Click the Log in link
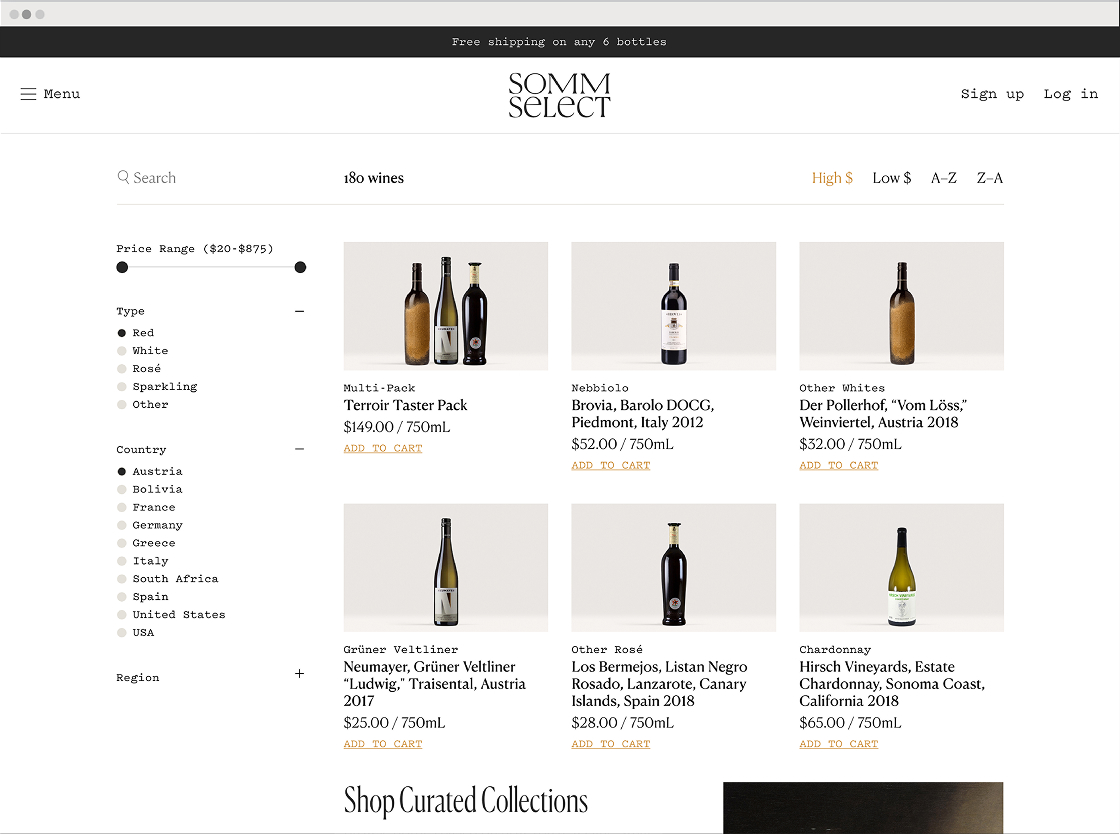 point(1070,94)
